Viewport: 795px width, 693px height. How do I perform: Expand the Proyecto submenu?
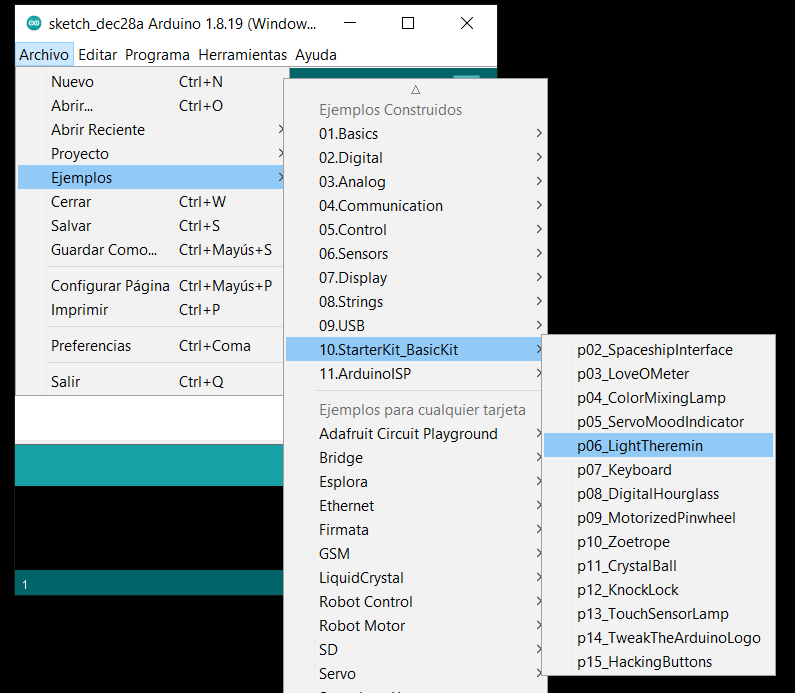150,154
